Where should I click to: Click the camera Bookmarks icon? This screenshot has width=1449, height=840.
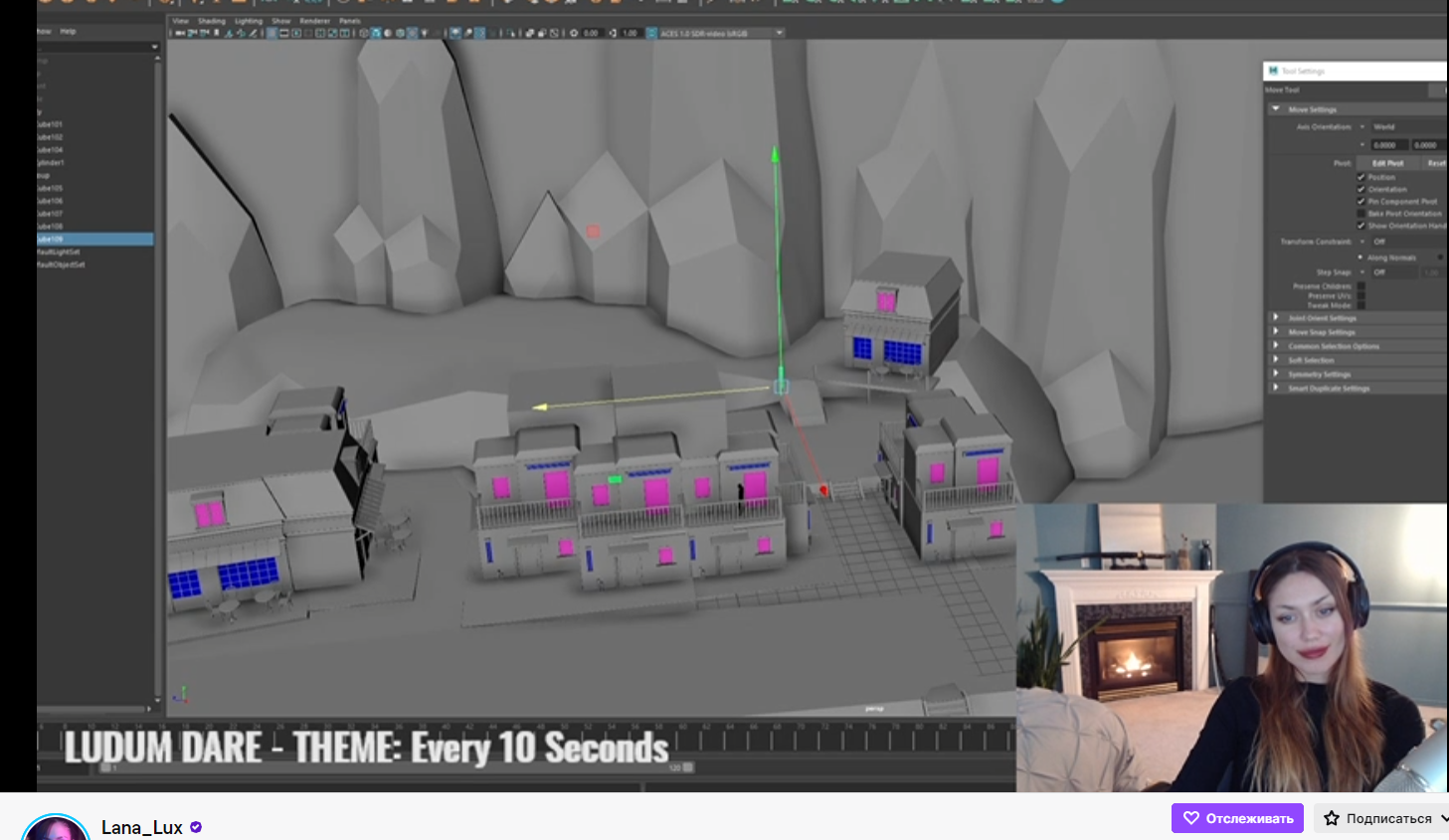click(x=217, y=33)
